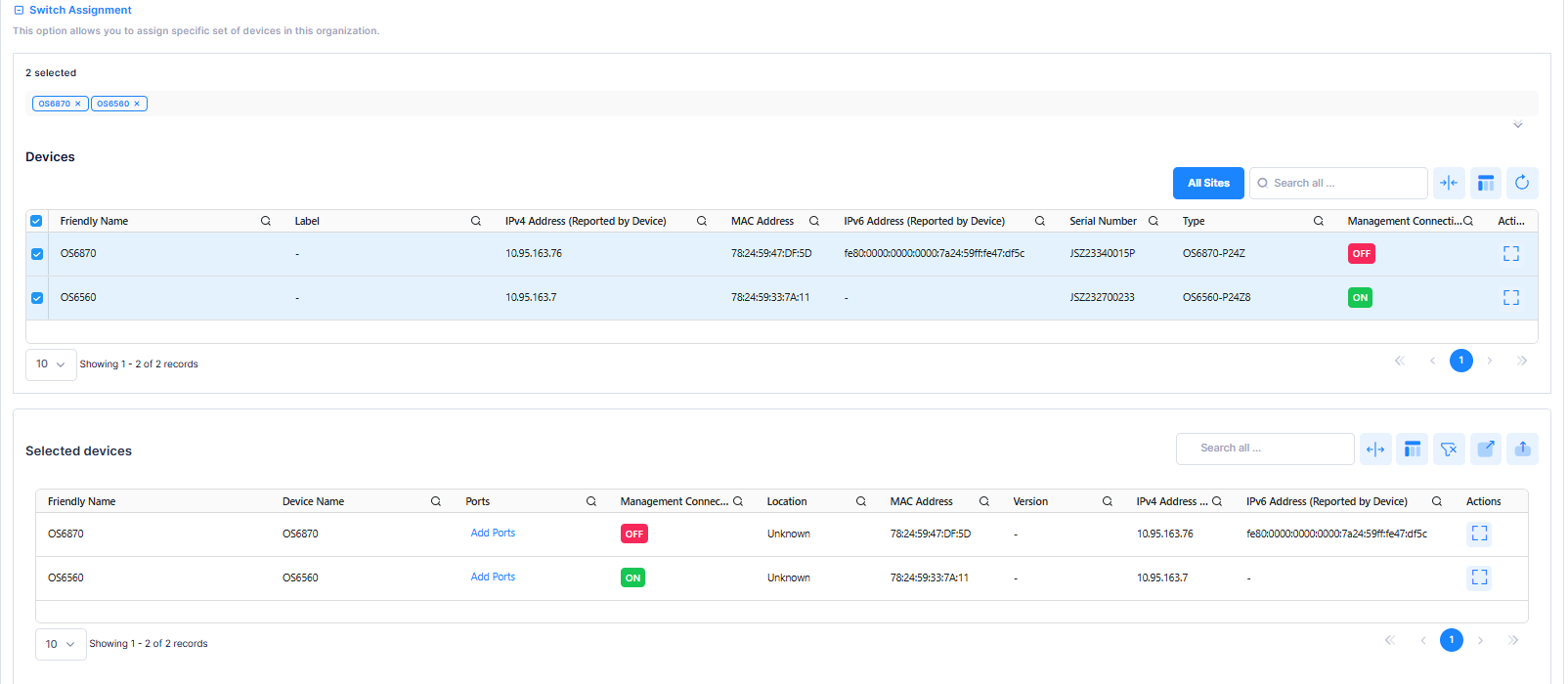Uncheck the OS6560 device row checkbox
Screen dimensions: 1568x684
[x=37, y=298]
